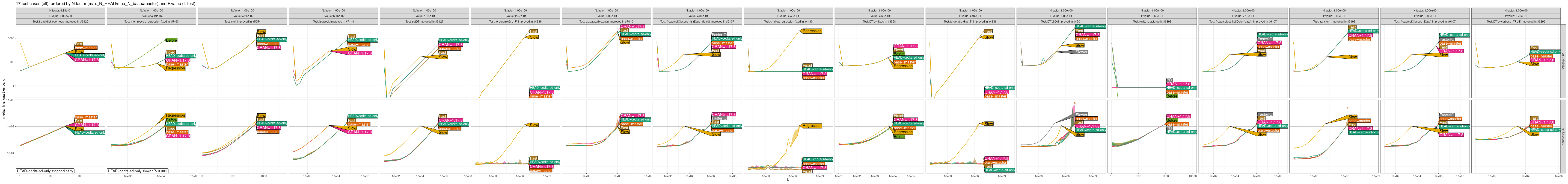
Task: Click the y-axis title 'median line, quantiles band'
Action: [x=4, y=100]
